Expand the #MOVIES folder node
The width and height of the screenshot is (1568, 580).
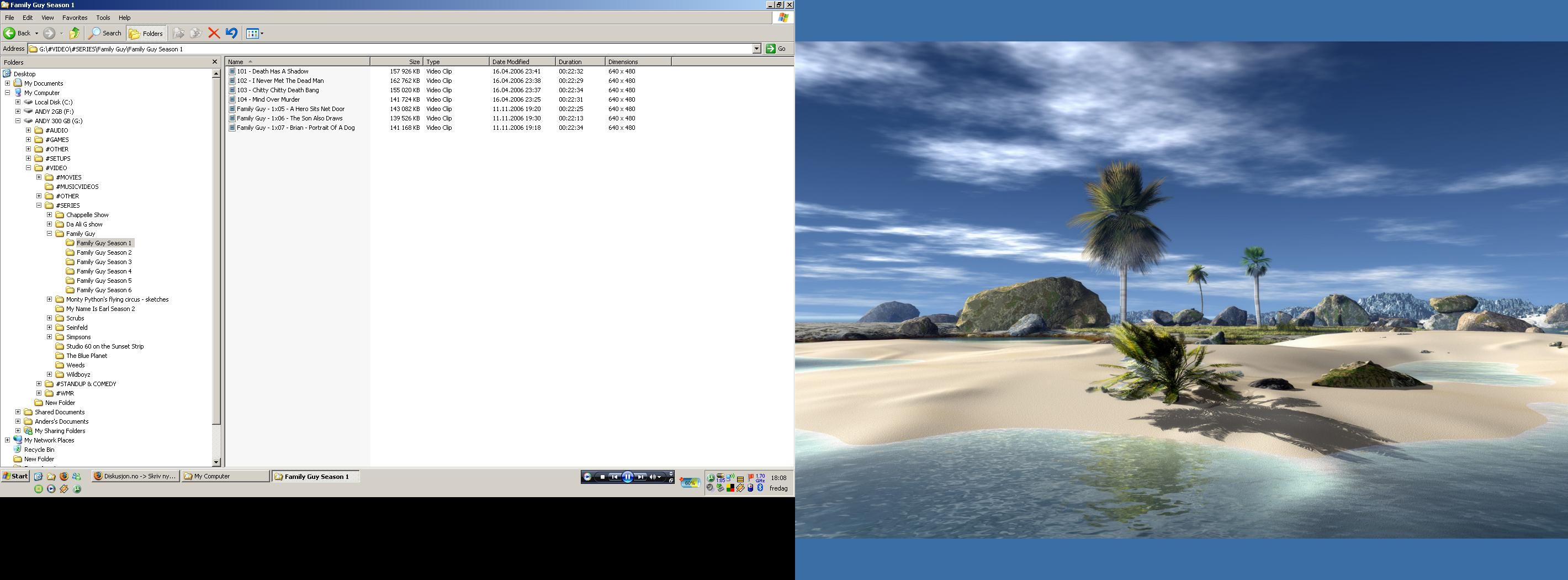click(x=38, y=177)
